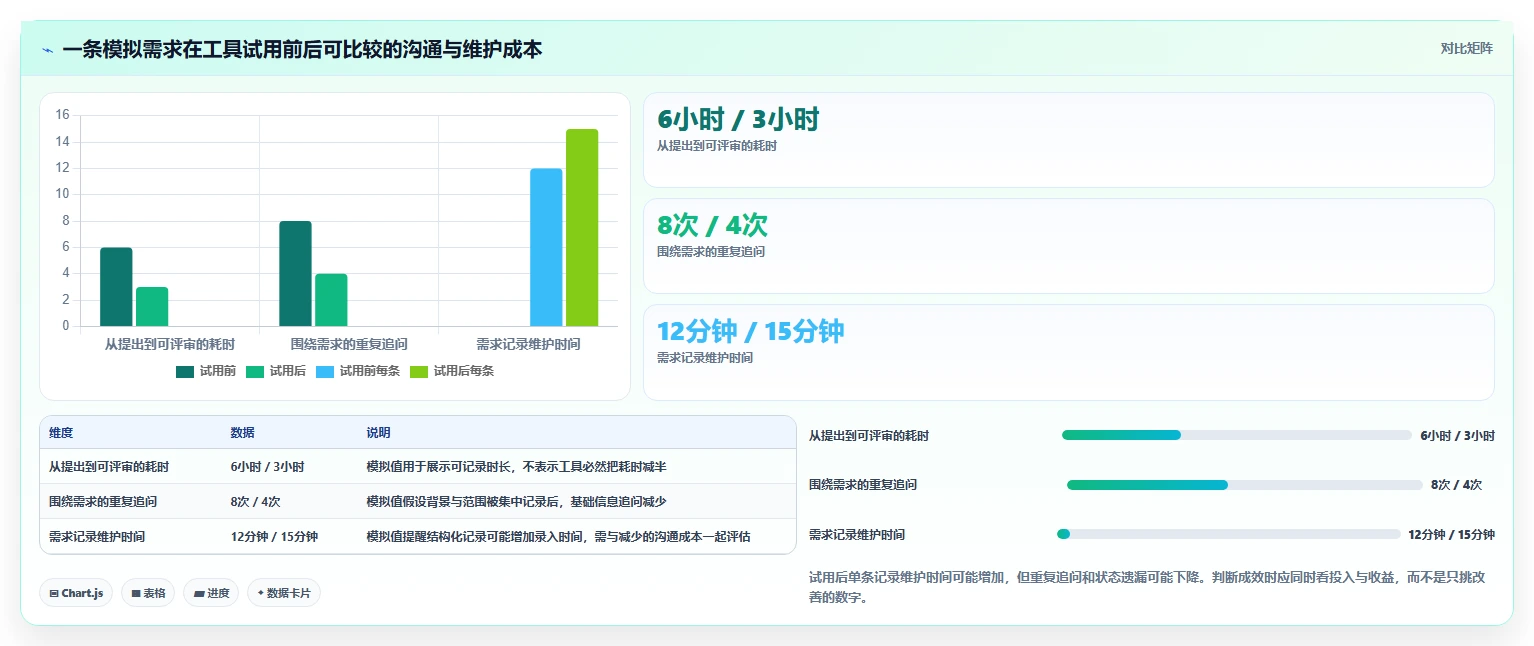This screenshot has height=646, width=1534.
Task: Click the 维度 table column header
Action: [61, 433]
